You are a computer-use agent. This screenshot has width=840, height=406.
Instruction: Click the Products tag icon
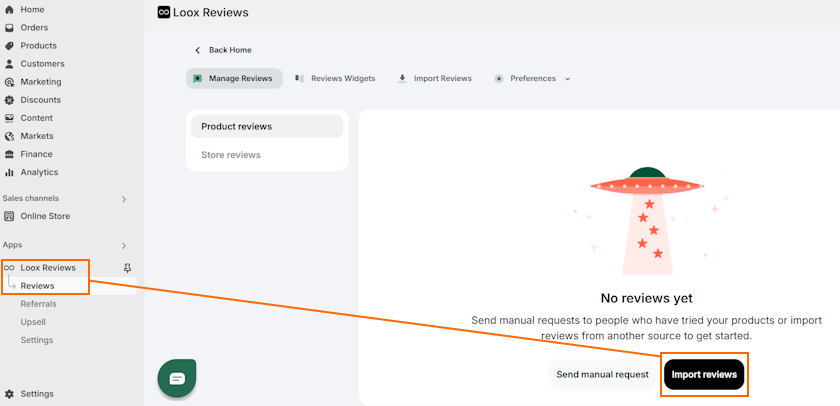click(9, 46)
